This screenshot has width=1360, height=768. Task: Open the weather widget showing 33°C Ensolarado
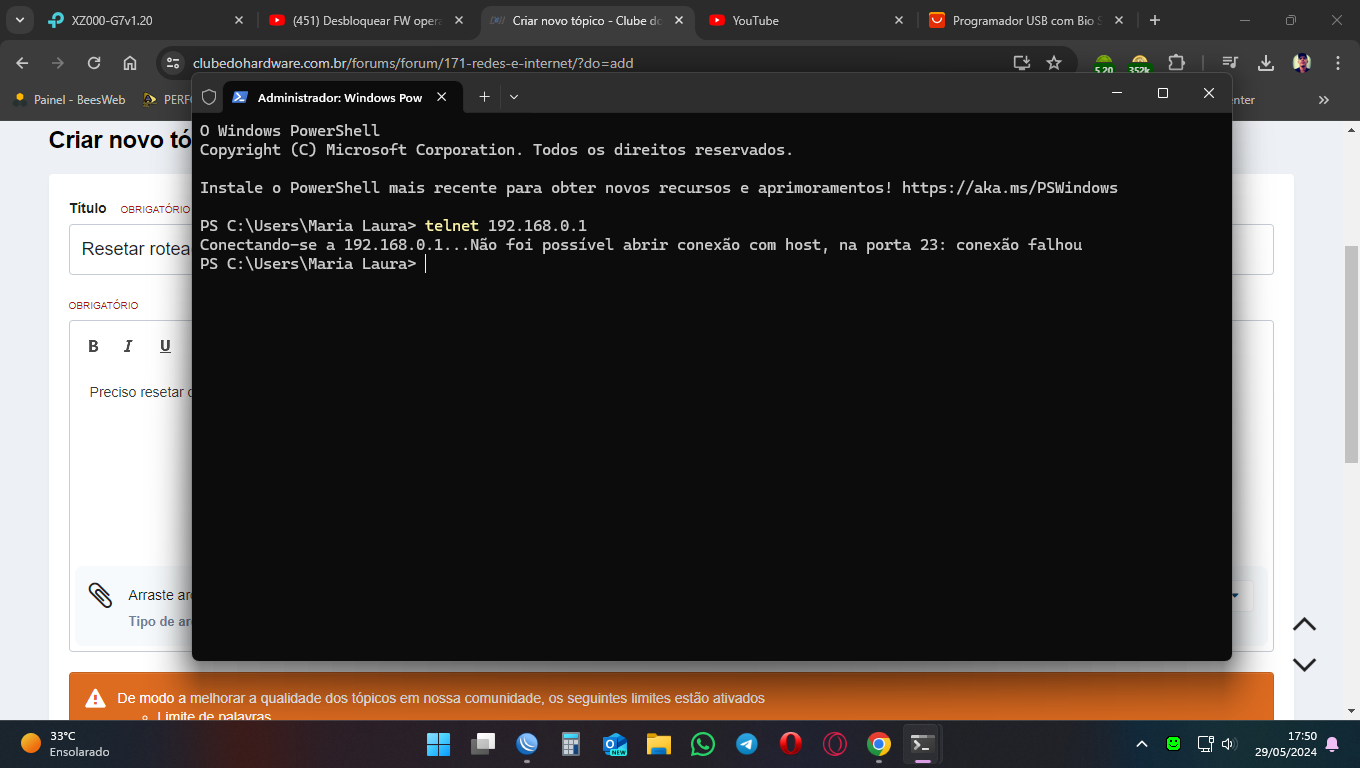65,743
